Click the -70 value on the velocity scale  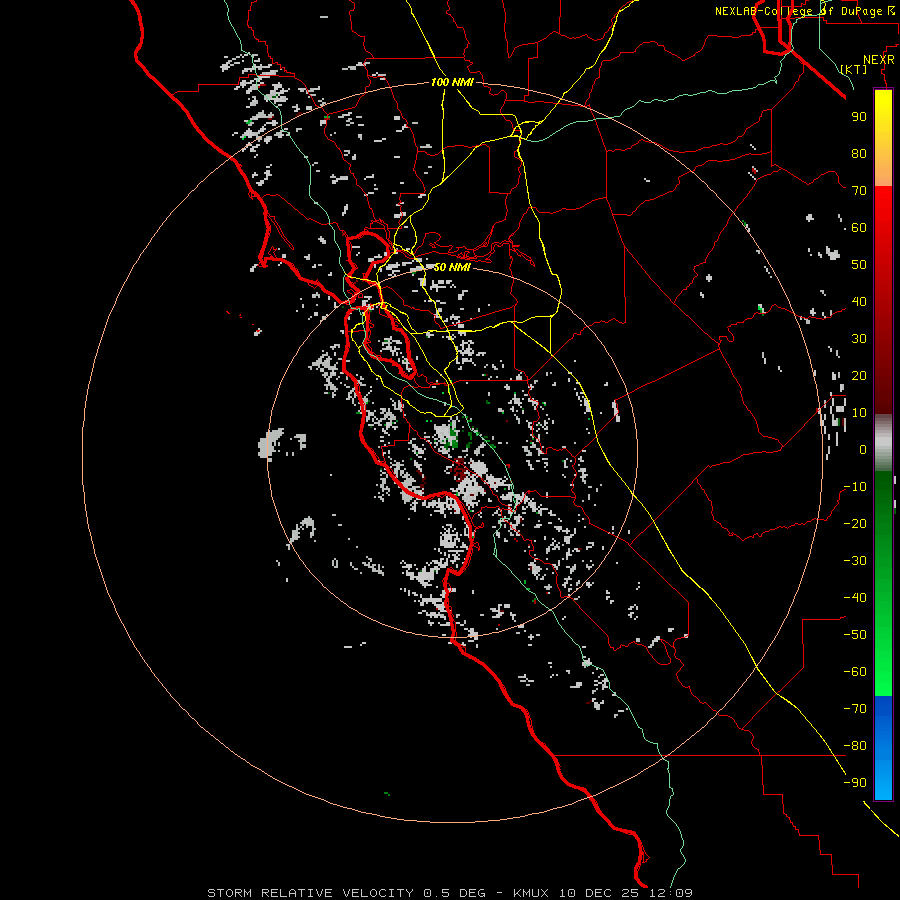(x=855, y=709)
